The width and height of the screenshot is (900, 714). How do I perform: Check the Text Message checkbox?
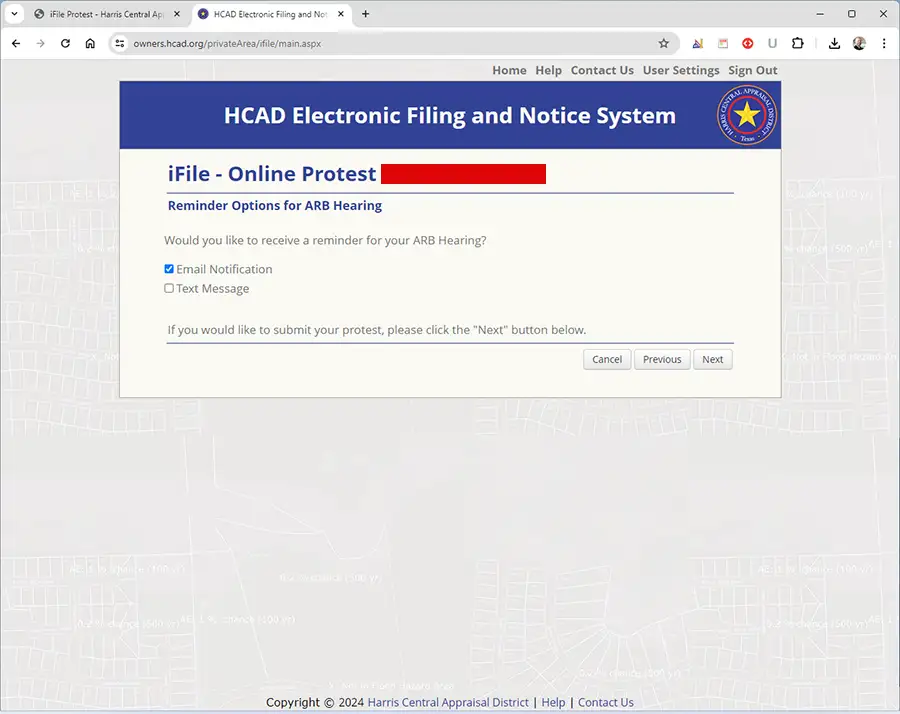point(169,288)
